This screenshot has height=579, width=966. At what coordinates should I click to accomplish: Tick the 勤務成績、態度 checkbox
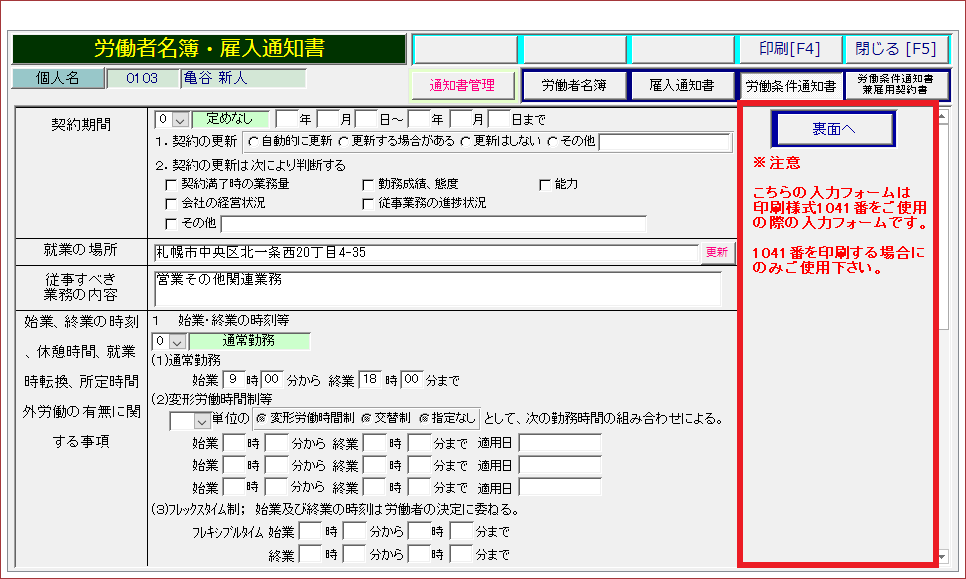(368, 184)
